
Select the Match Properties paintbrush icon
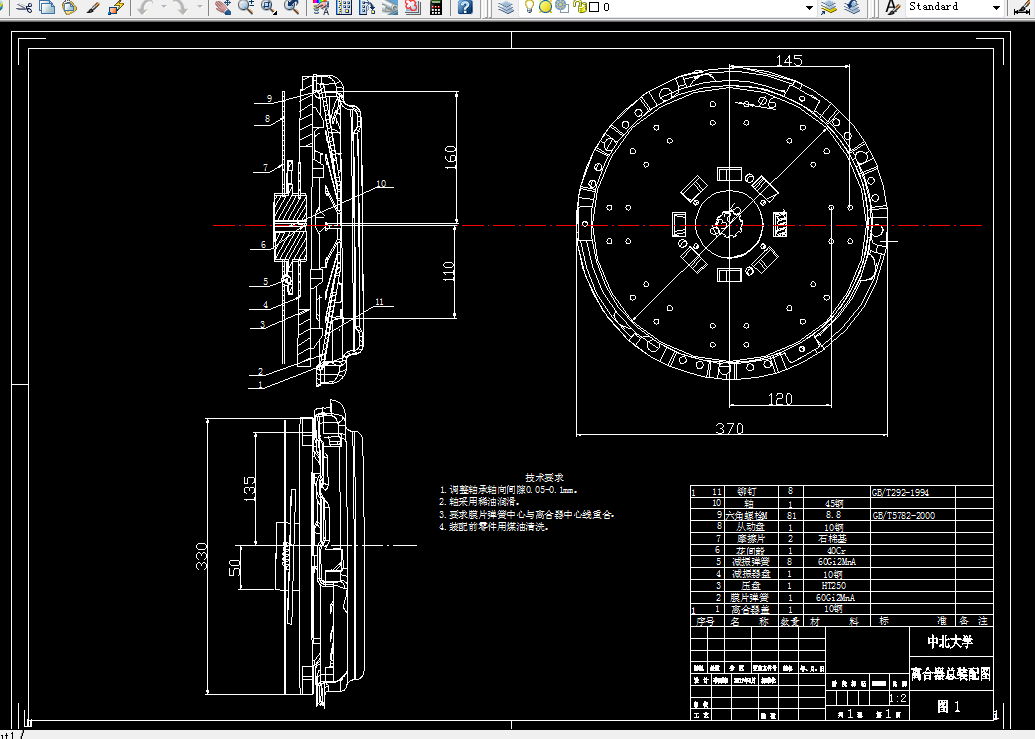93,7
